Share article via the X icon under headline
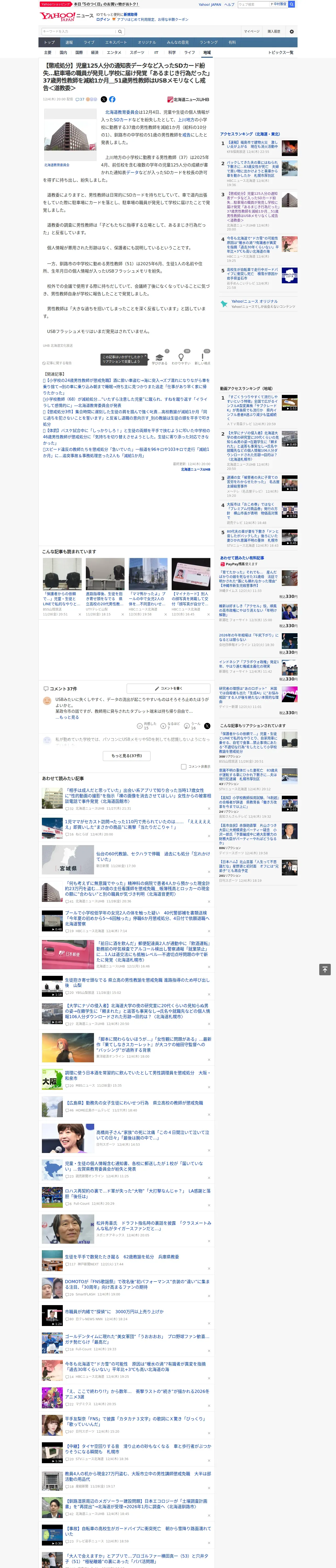Viewport: 336px width, 1568px height. point(104,99)
